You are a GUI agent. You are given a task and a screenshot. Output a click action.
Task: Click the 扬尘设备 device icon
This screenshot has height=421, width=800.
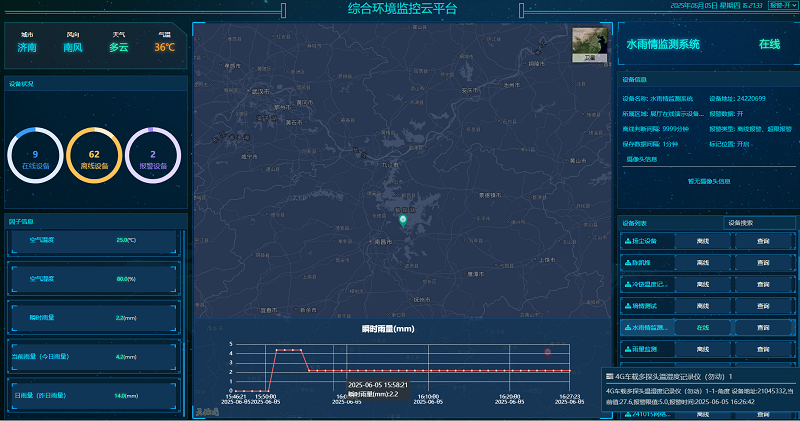[626, 241]
